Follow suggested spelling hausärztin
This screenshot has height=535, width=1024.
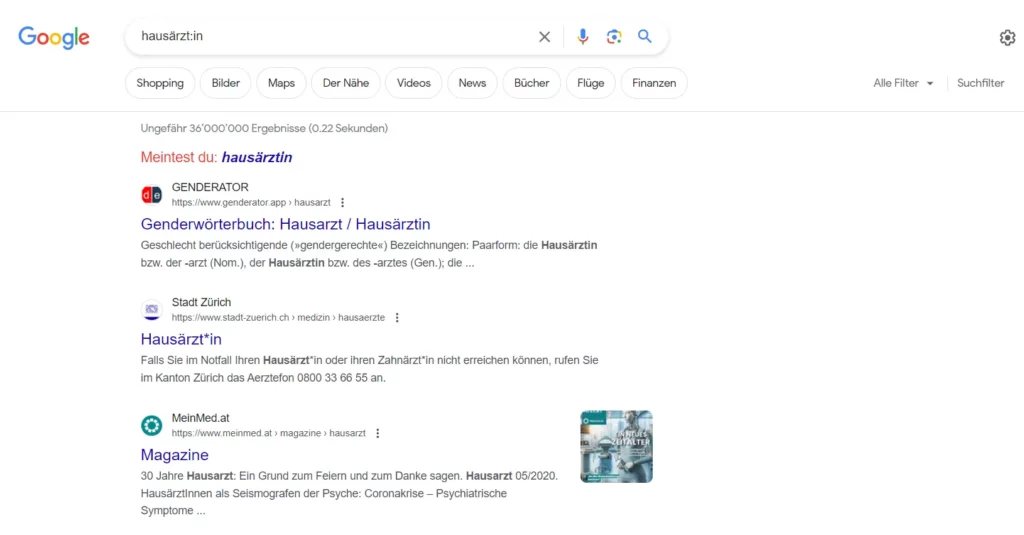(257, 157)
